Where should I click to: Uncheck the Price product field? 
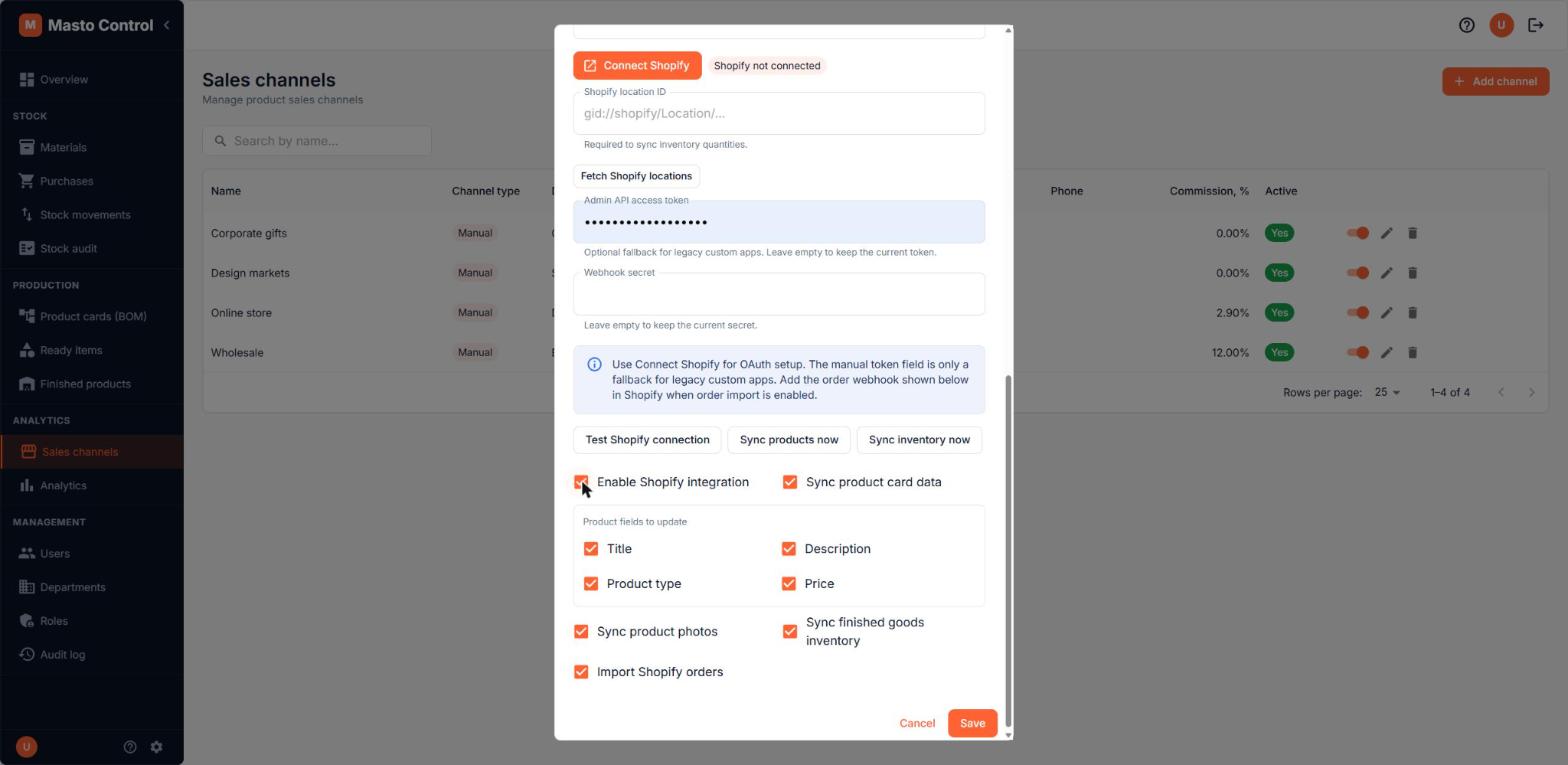click(x=789, y=584)
